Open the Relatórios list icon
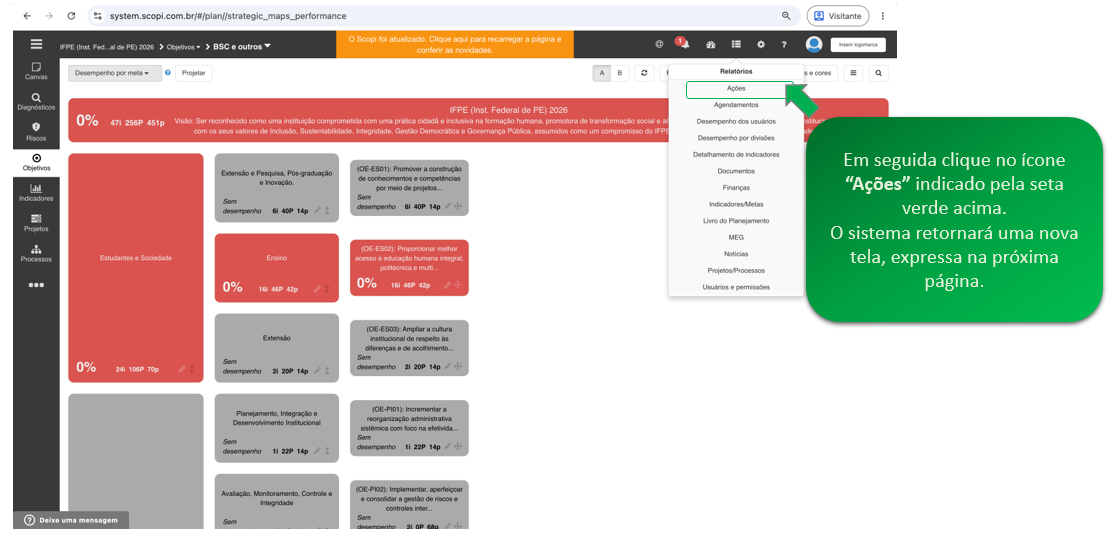This screenshot has height=553, width=1116. click(736, 44)
